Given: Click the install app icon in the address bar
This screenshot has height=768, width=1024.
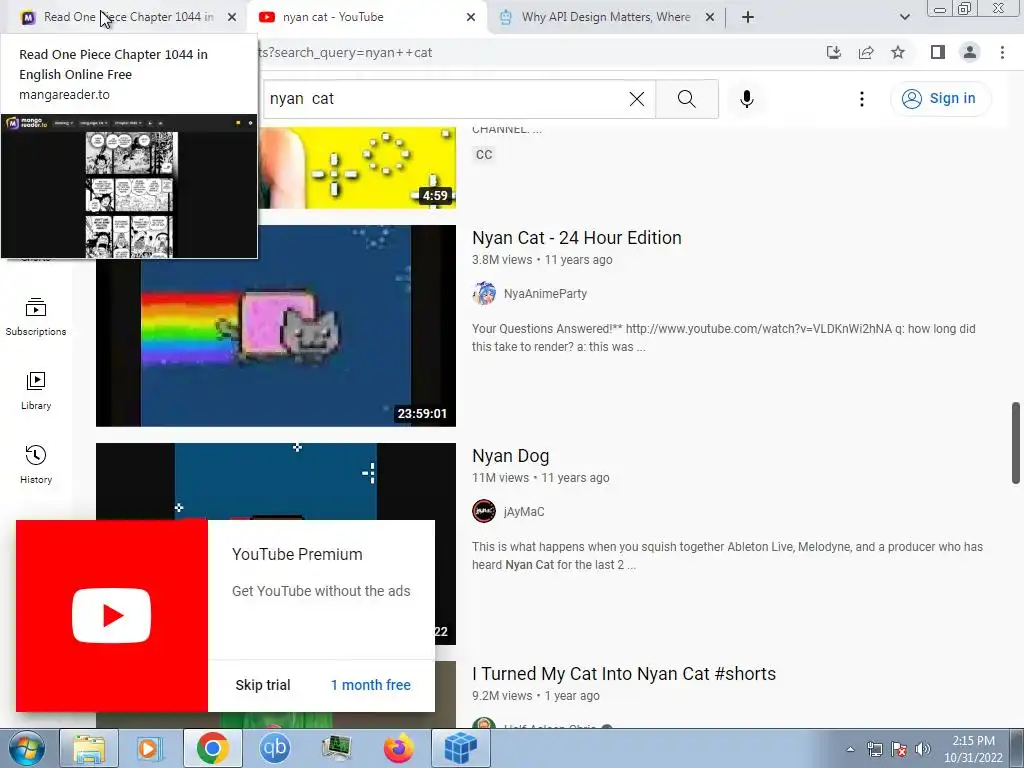Looking at the screenshot, I should pos(834,52).
